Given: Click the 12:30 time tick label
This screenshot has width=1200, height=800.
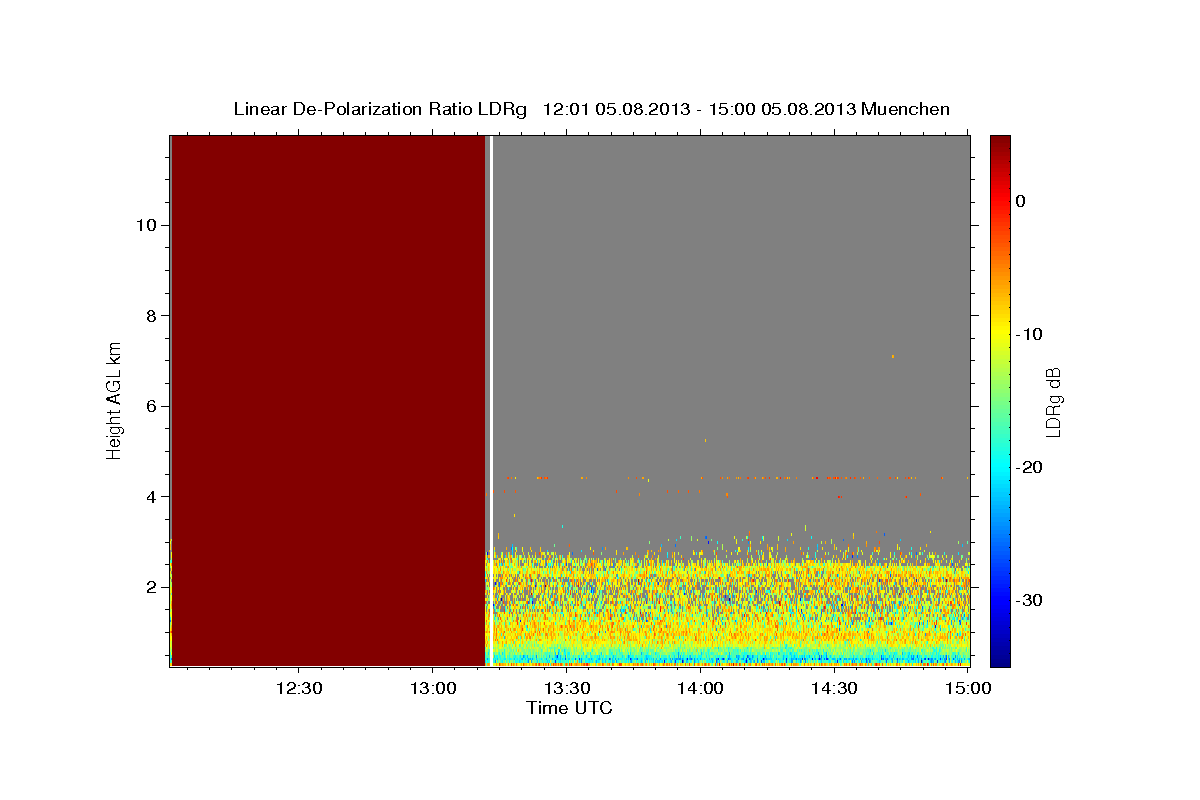Looking at the screenshot, I should (298, 688).
